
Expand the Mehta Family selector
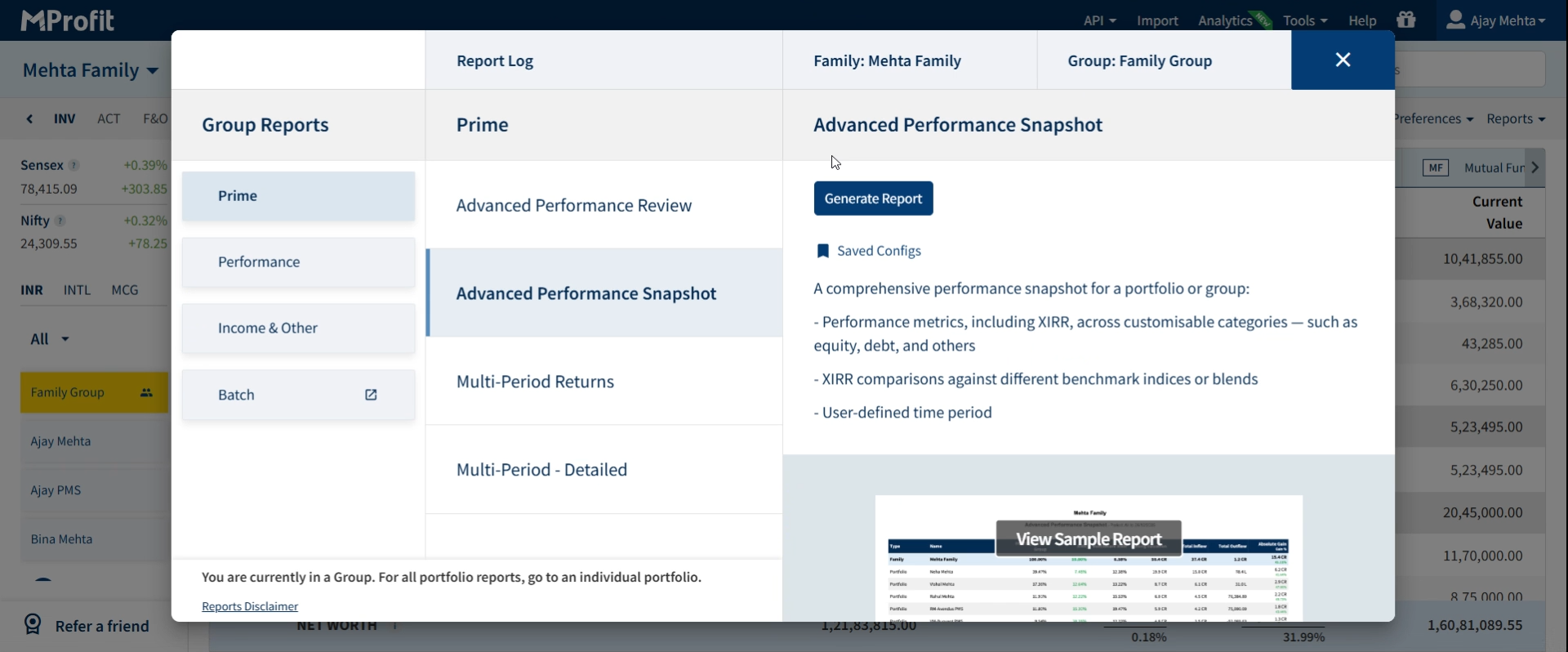pos(90,70)
